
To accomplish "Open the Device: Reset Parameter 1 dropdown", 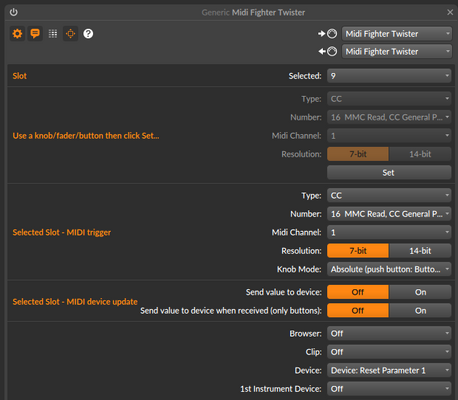I will pyautogui.click(x=389, y=370).
